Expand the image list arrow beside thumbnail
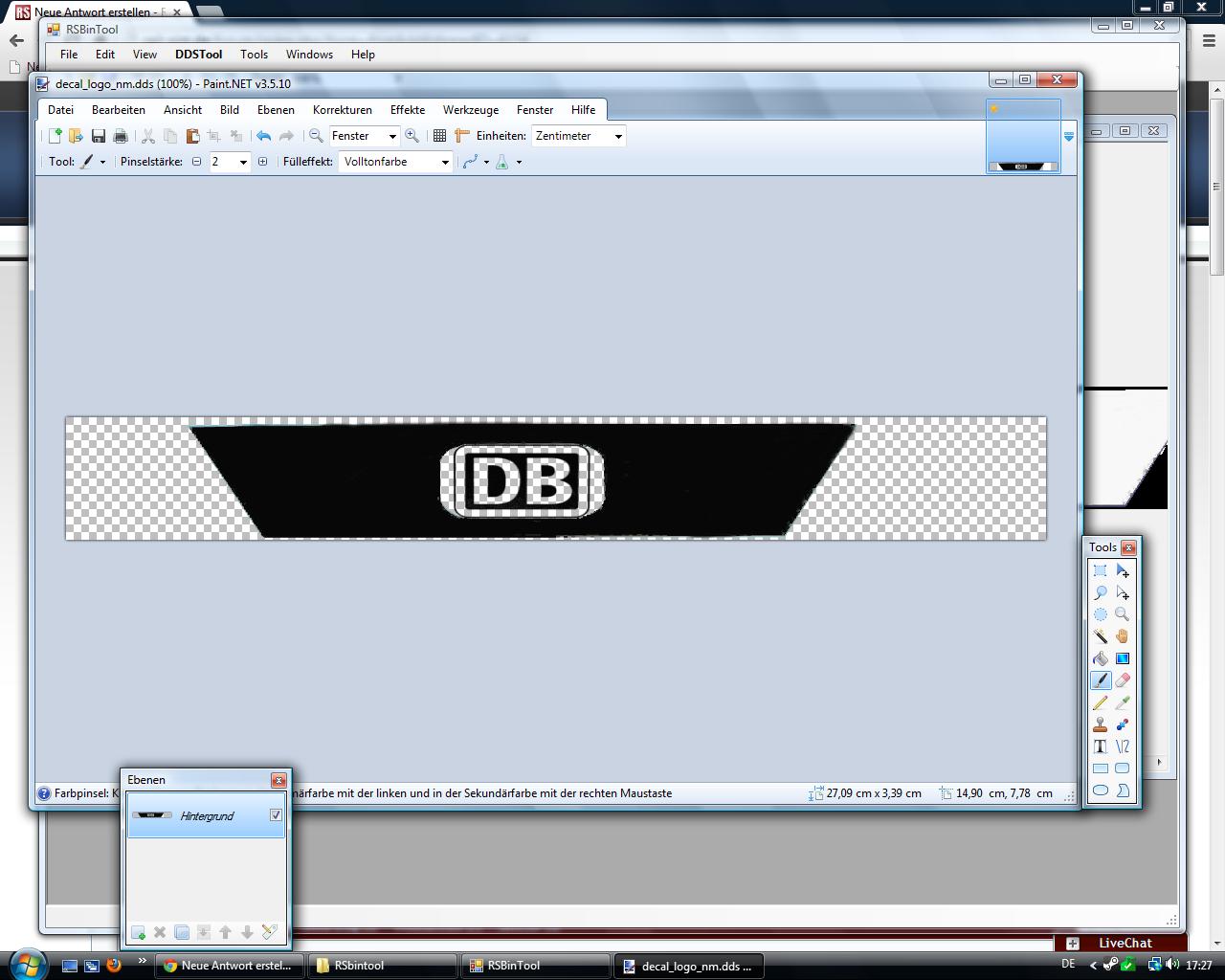 (1069, 137)
